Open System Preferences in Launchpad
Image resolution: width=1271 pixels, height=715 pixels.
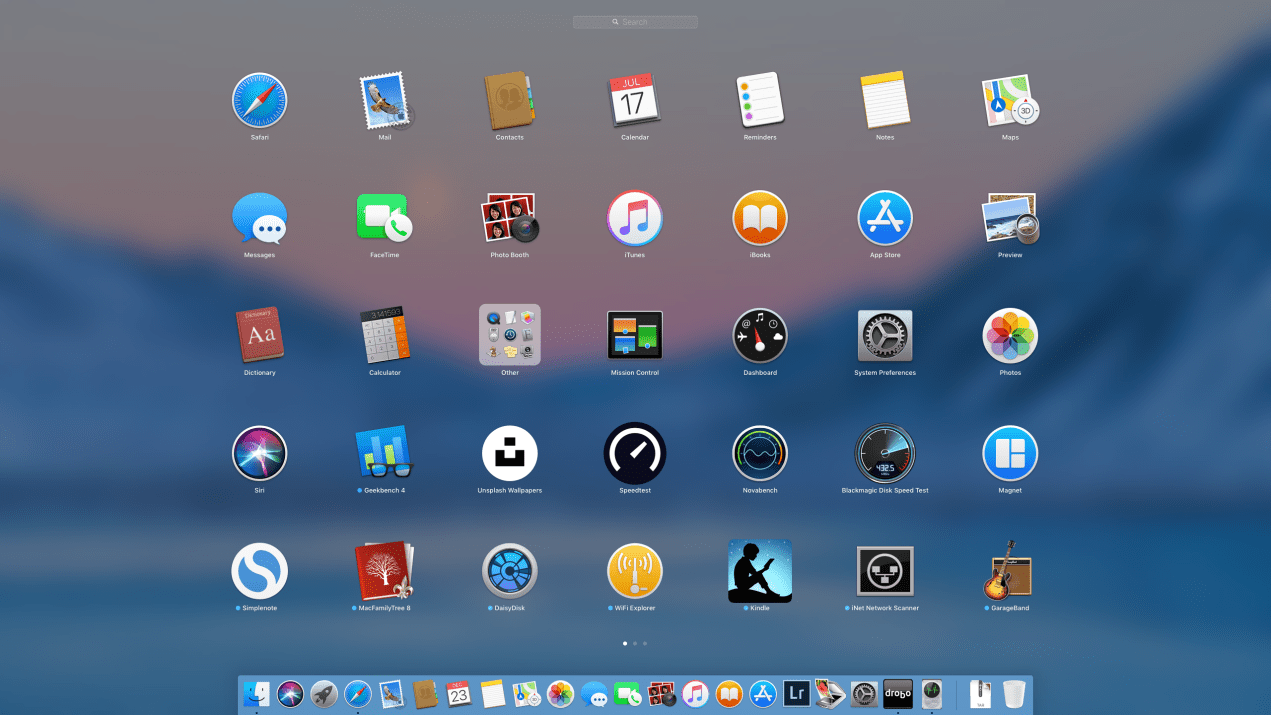click(885, 336)
